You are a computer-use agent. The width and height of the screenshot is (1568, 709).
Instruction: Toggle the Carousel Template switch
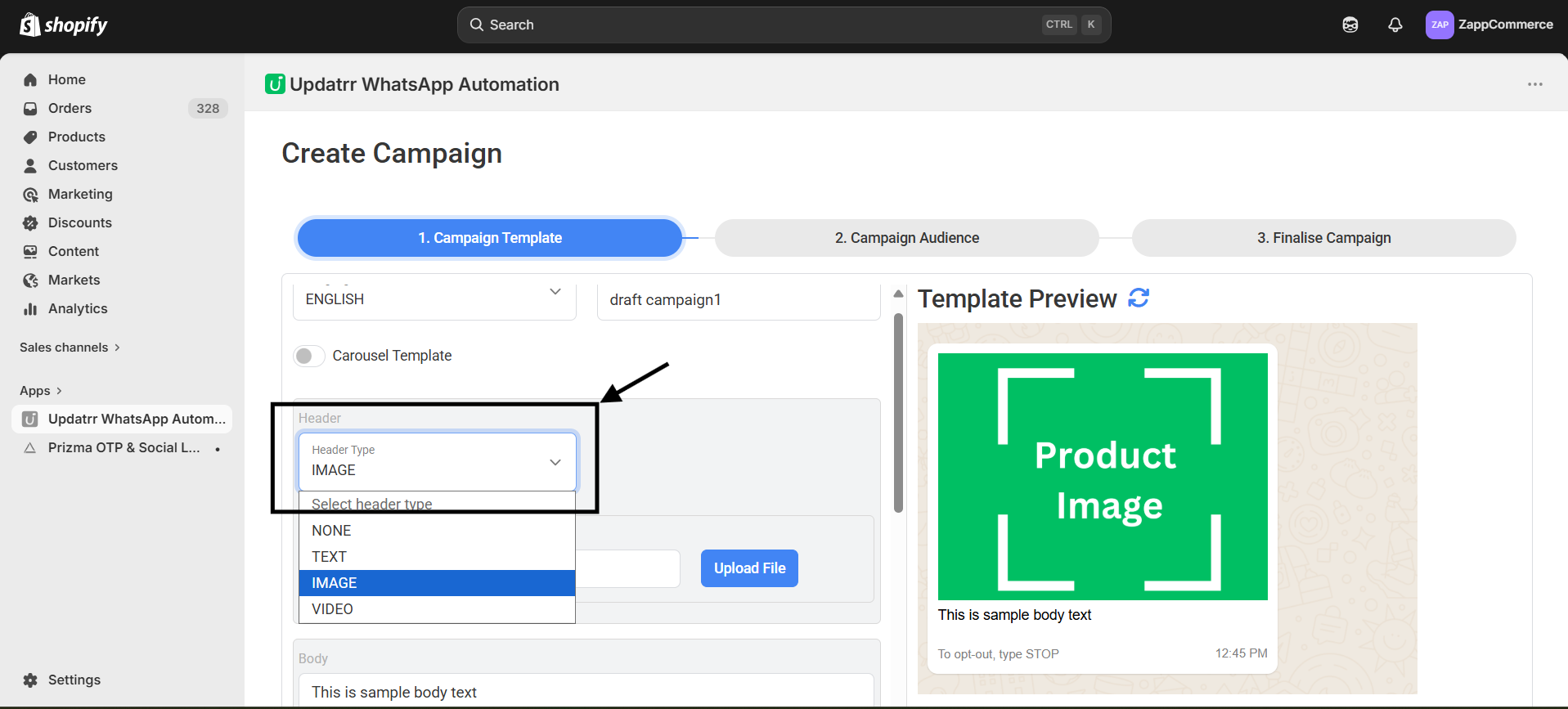click(x=308, y=356)
